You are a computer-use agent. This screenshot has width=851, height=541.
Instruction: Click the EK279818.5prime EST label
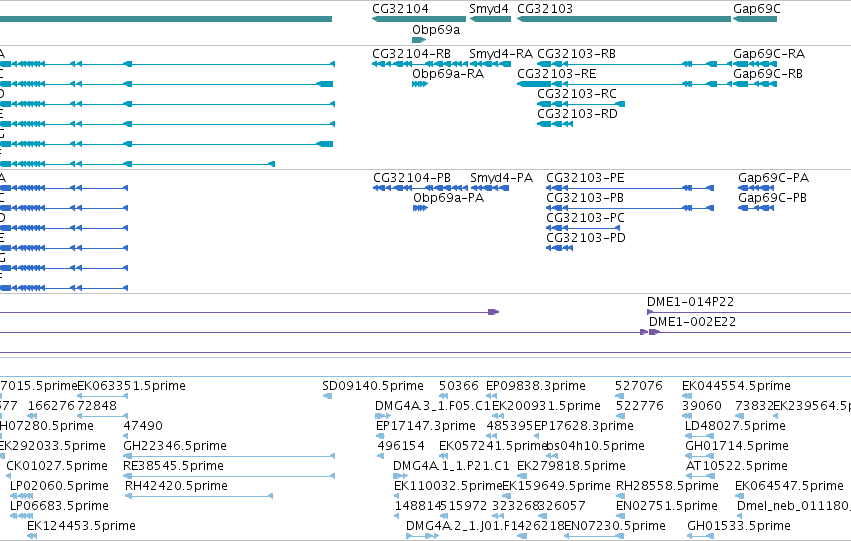[571, 466]
